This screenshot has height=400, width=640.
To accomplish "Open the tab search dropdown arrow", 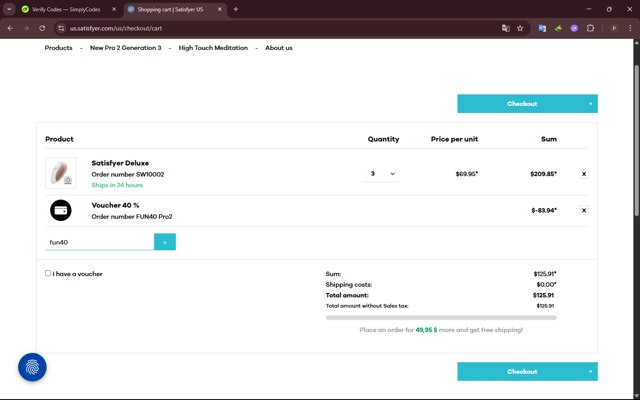I will pos(9,9).
